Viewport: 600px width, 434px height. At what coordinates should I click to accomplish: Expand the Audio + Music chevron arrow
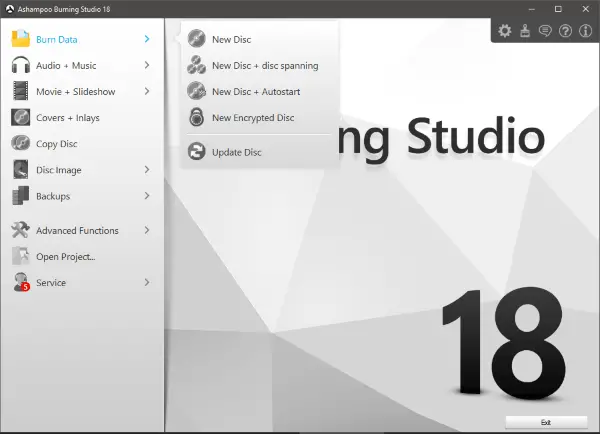click(147, 65)
